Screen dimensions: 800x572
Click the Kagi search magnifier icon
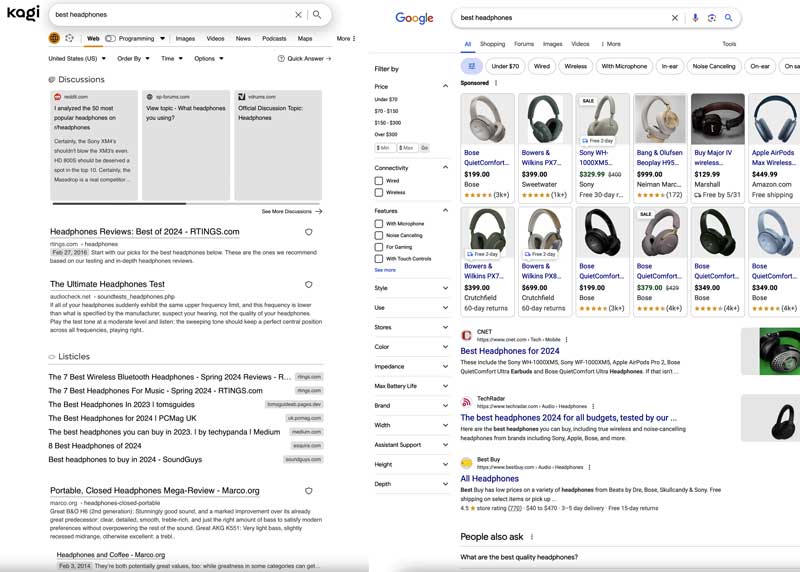pyautogui.click(x=317, y=14)
